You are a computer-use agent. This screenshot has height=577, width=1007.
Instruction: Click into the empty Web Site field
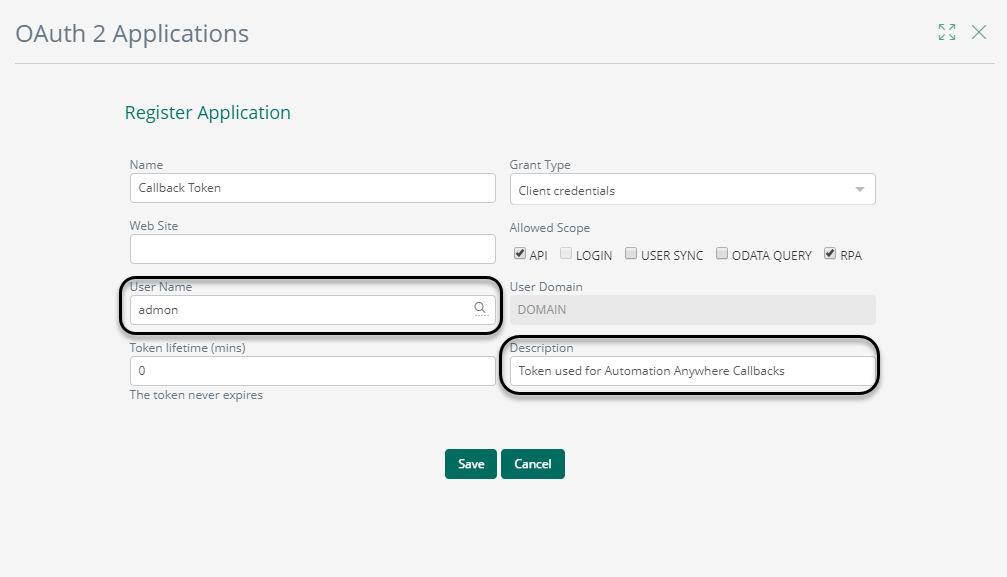click(313, 249)
